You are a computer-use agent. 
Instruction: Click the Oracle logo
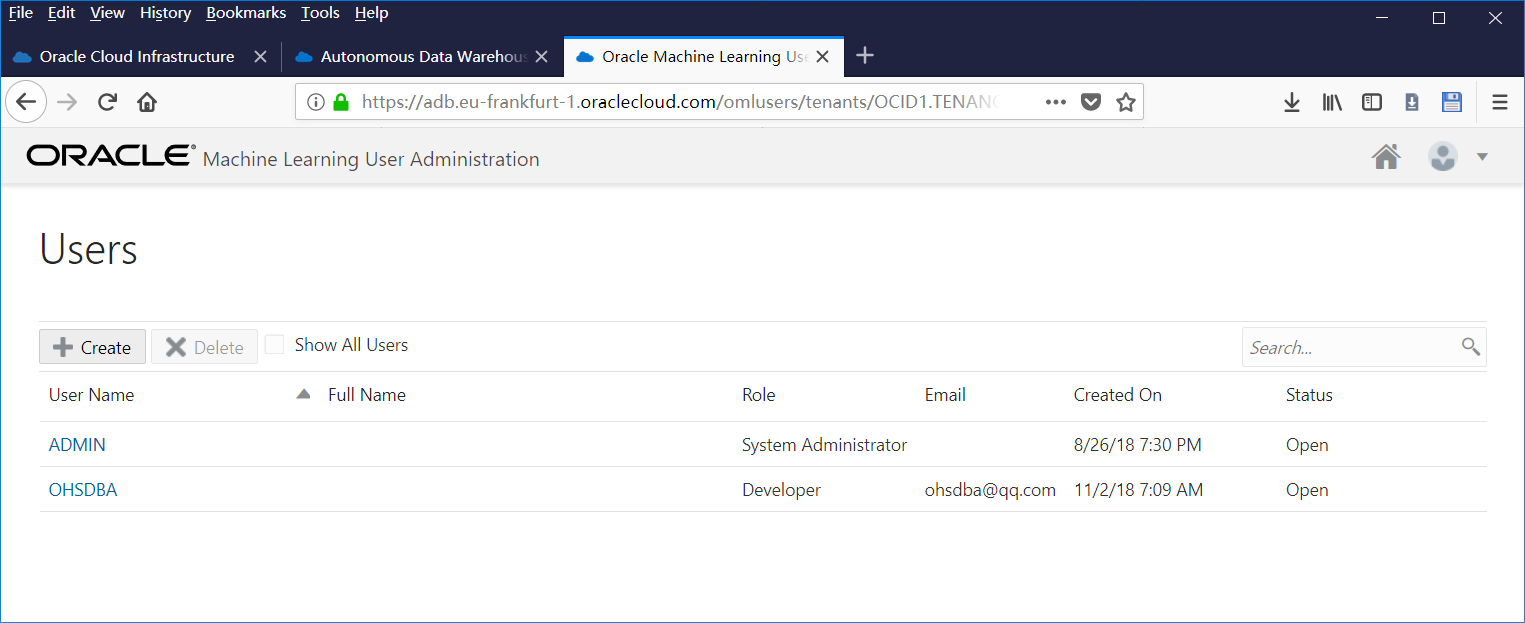111,156
